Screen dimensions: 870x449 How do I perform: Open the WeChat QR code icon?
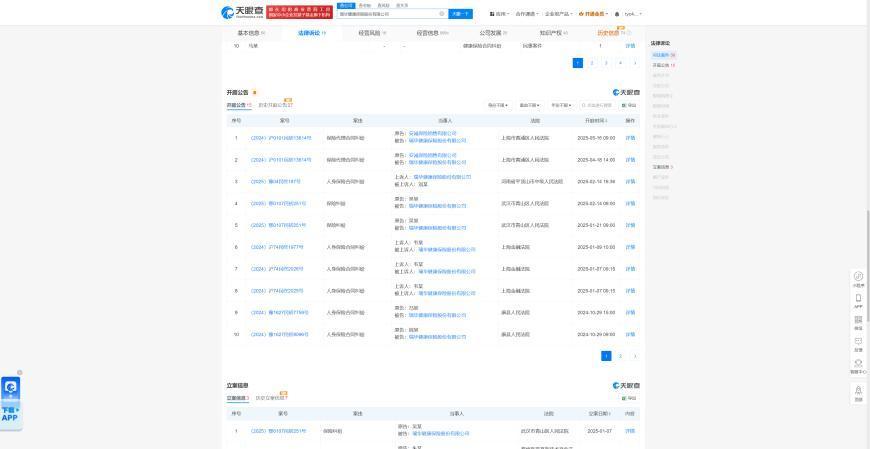pos(858,320)
